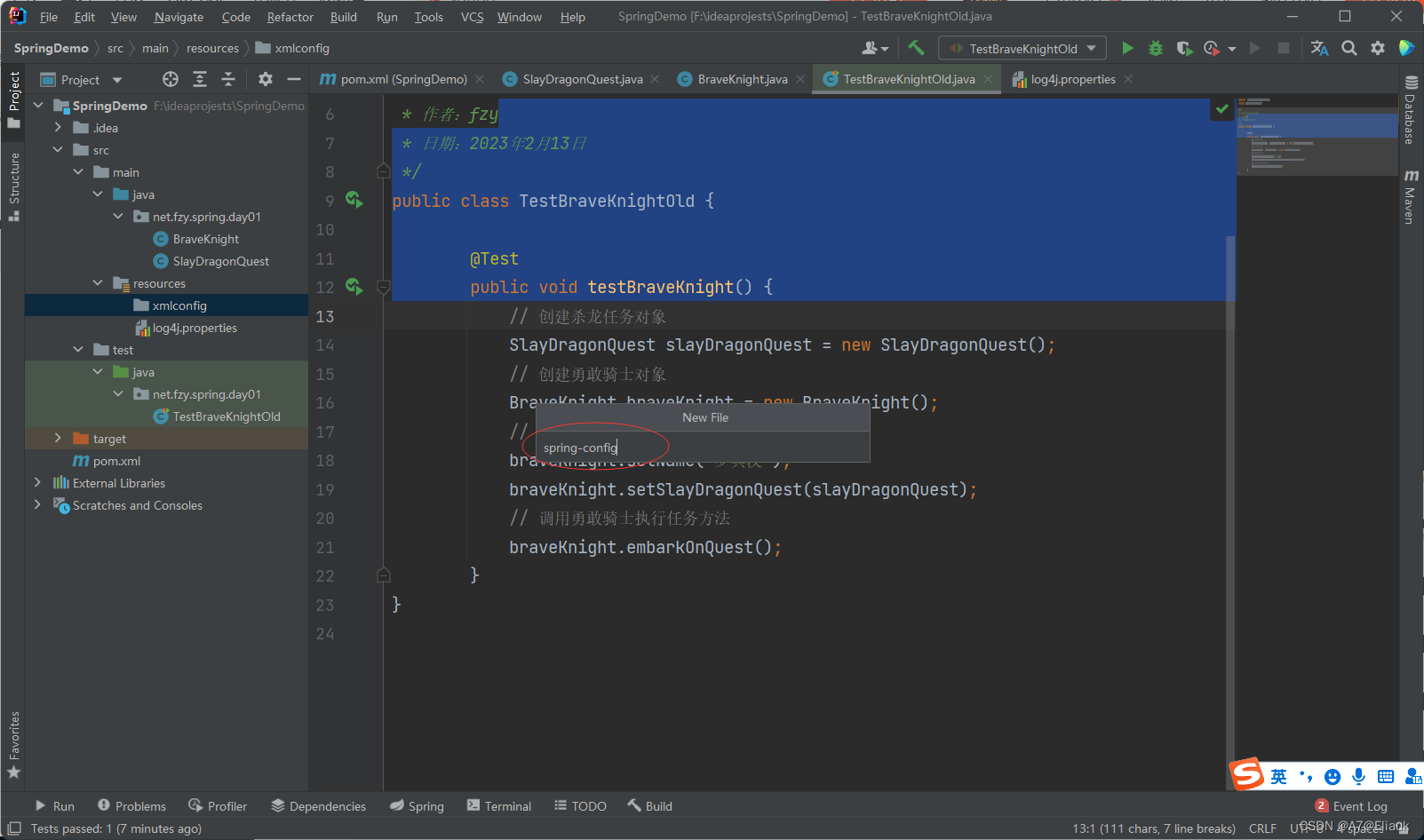Collapse the SpringDemo root node
This screenshot has height=840, width=1424.
click(38, 105)
